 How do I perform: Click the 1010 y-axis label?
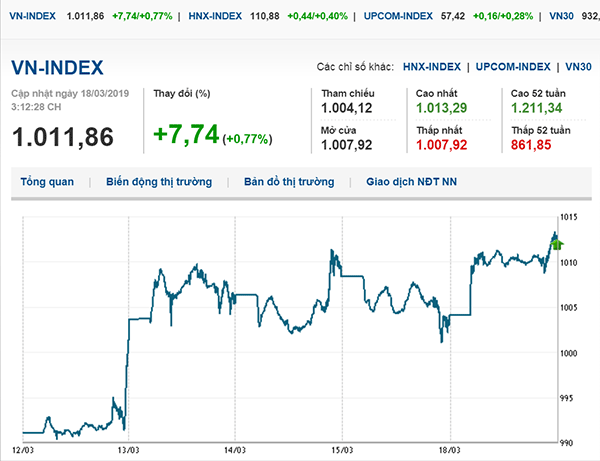[x=569, y=263]
